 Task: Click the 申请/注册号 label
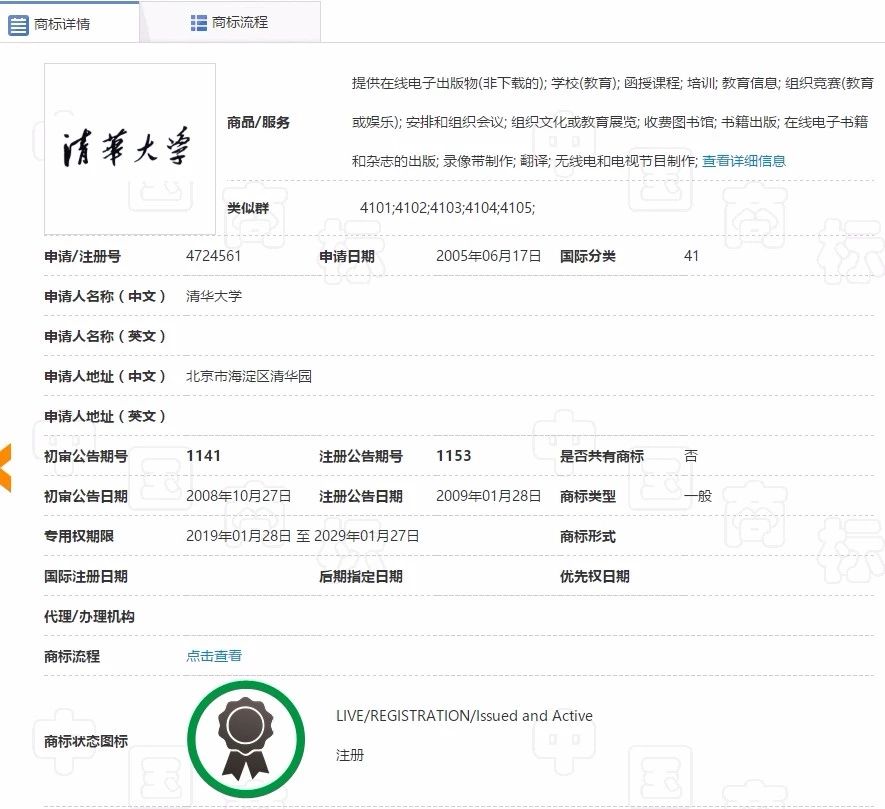[82, 256]
